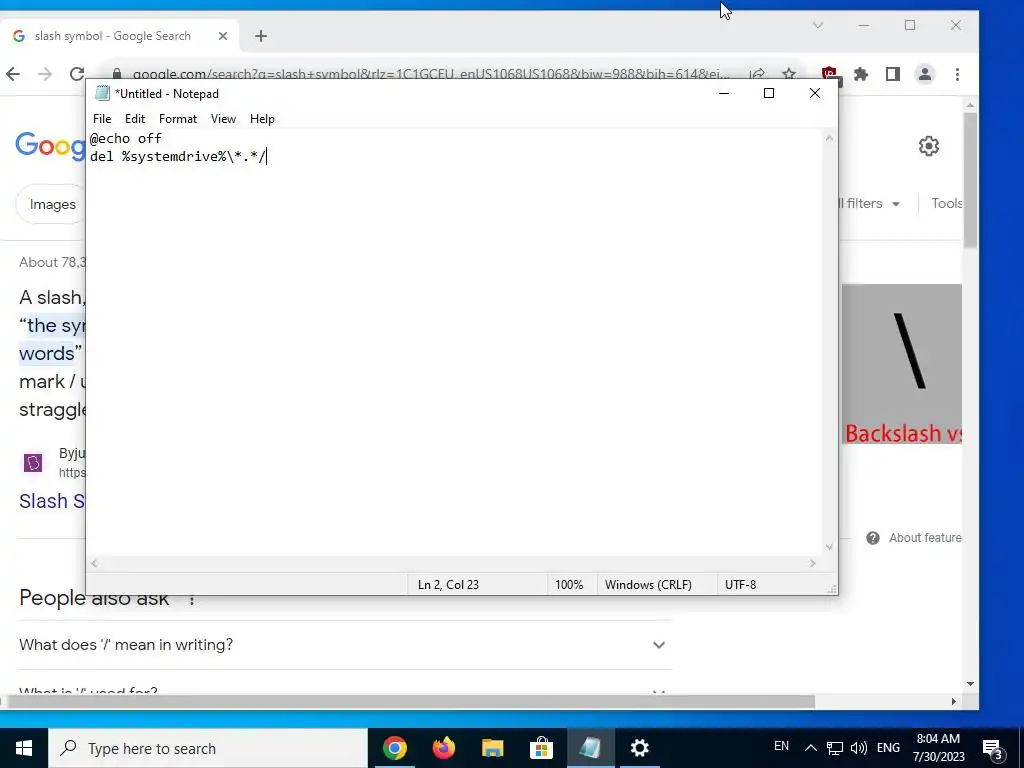Bookmark this page with the star icon
Screen dimensions: 1024x768
tap(789, 74)
